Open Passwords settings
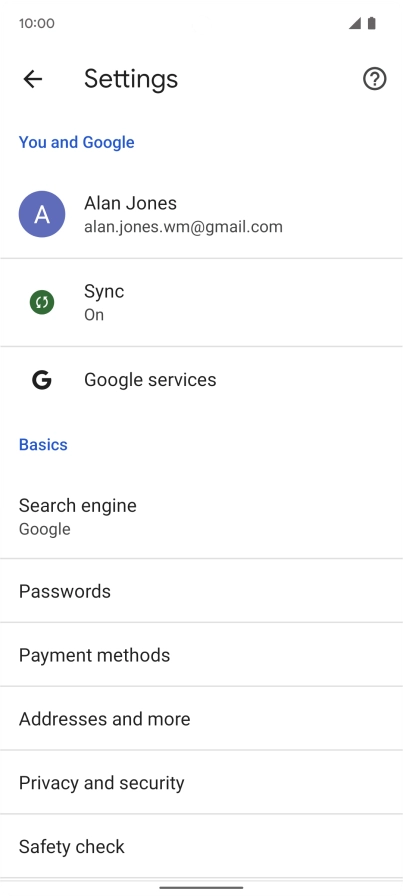Screen dimensions: 403x896 point(201,591)
